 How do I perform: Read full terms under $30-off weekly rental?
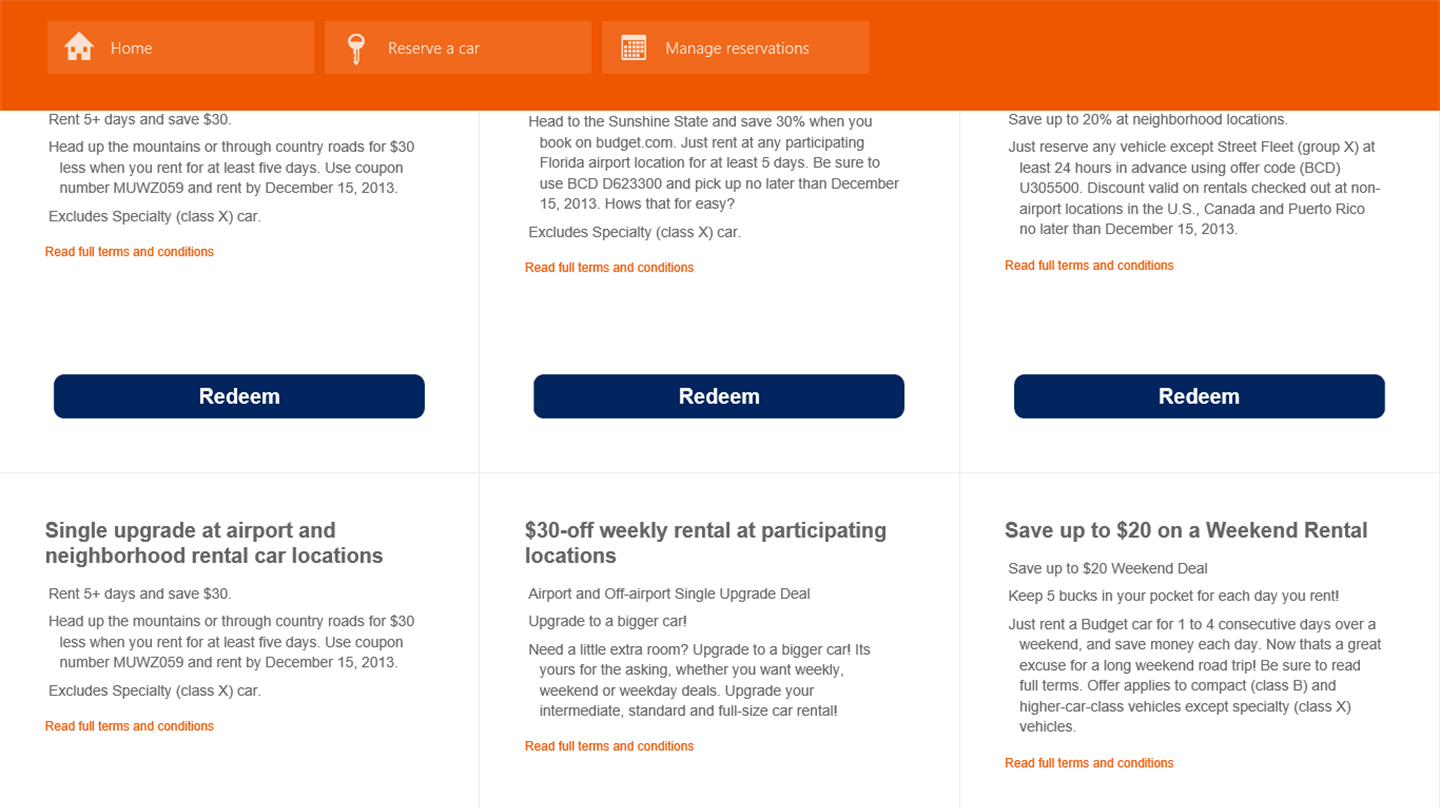(x=609, y=746)
